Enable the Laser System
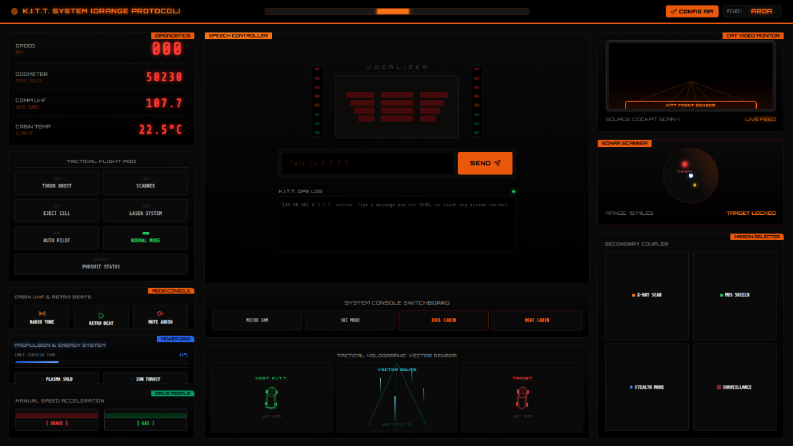Screen dimensions: 793x446 coord(145,210)
